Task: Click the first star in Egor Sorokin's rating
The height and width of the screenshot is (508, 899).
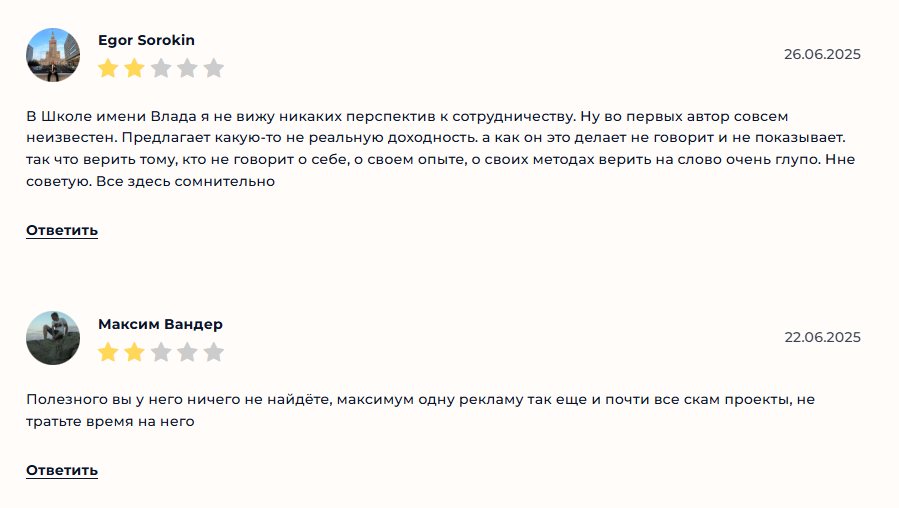Action: [x=108, y=68]
